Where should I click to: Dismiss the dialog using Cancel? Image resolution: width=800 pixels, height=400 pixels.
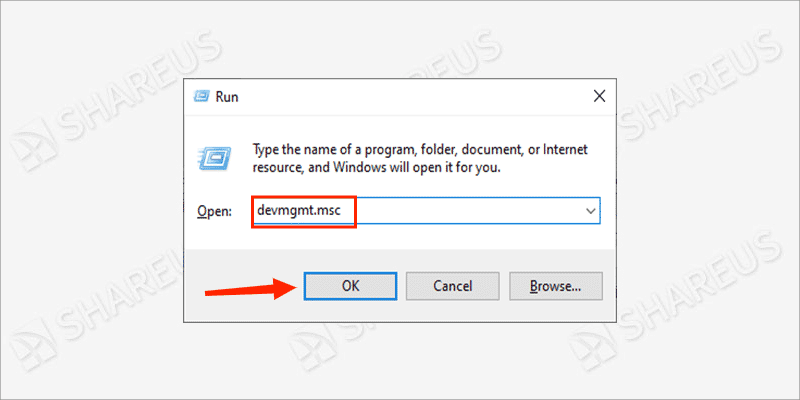pyautogui.click(x=453, y=286)
